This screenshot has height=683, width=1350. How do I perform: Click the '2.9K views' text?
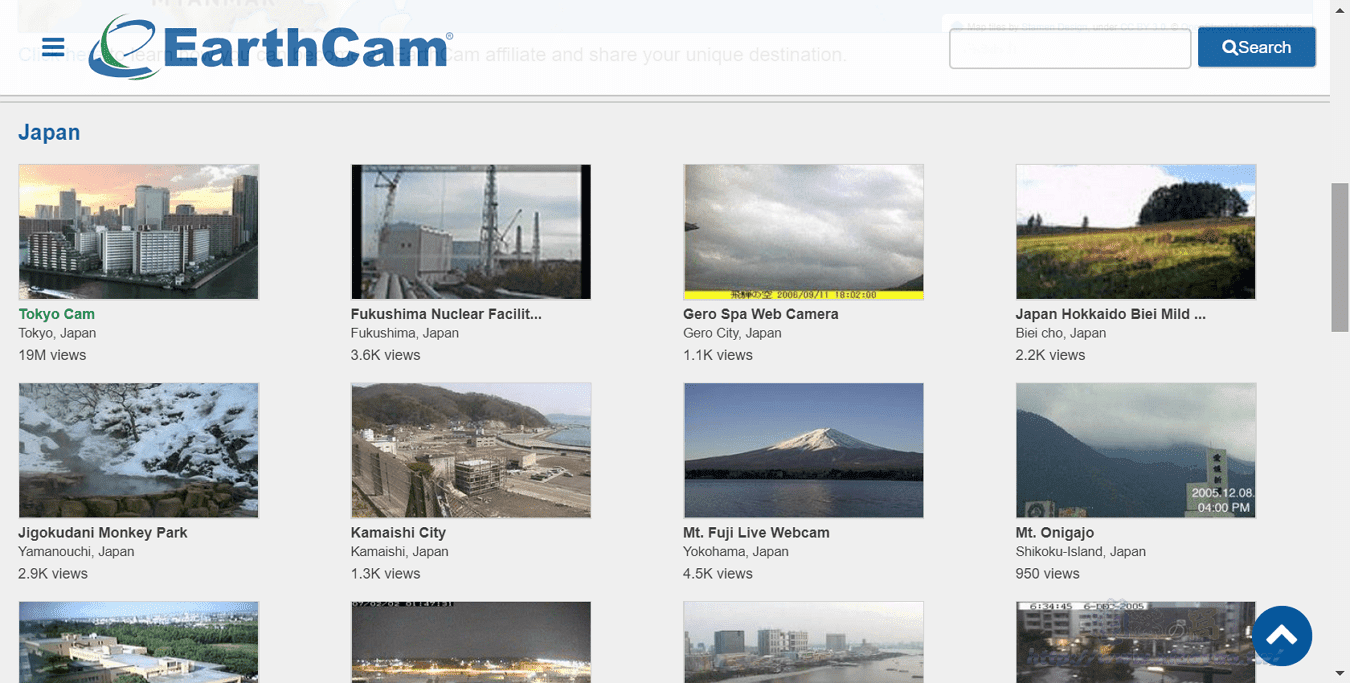tap(53, 573)
